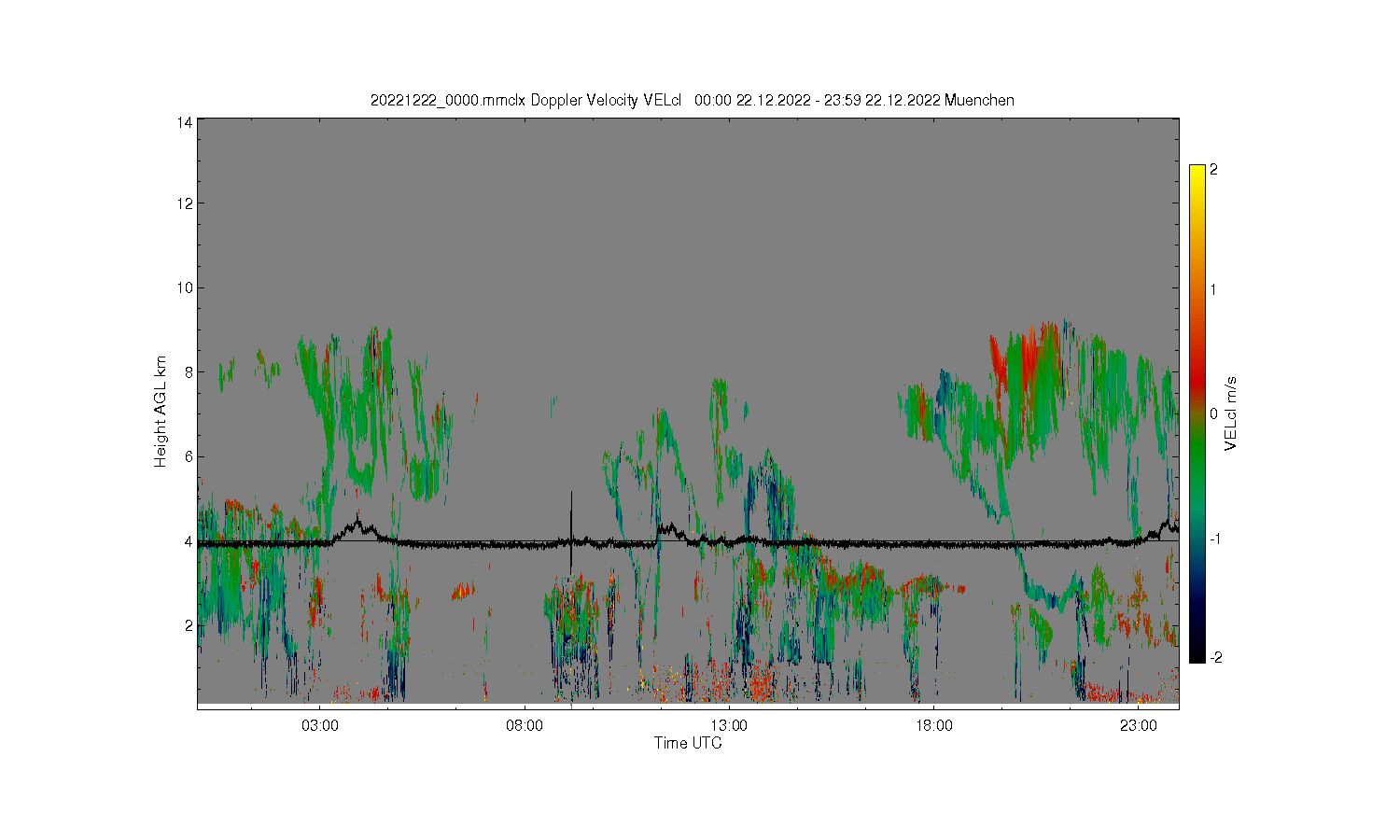This screenshot has width=1400, height=840.
Task: Click the height axis label 4
Action: pyautogui.click(x=189, y=540)
